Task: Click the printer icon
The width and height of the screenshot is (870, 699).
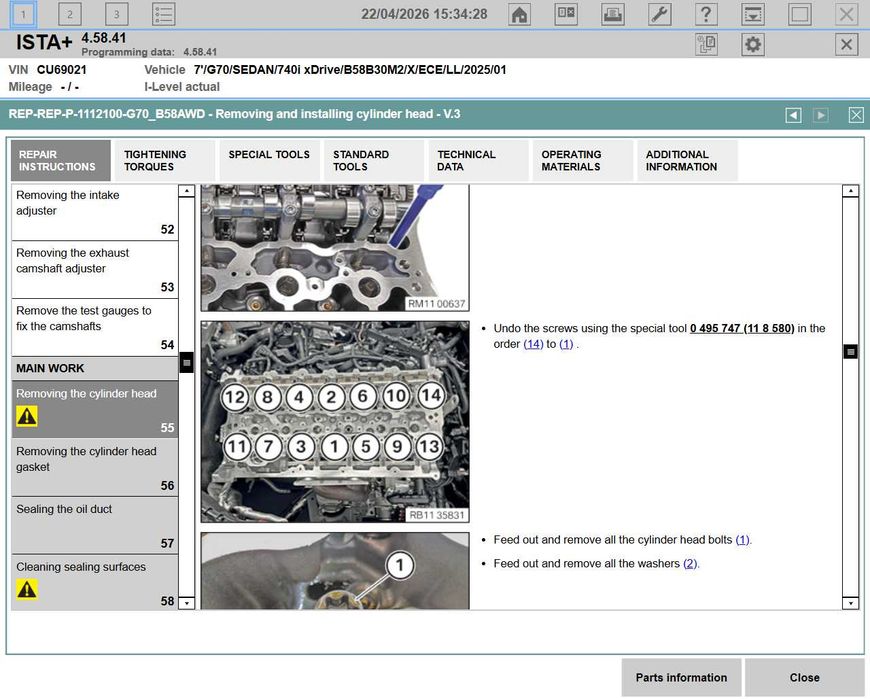Action: click(613, 14)
